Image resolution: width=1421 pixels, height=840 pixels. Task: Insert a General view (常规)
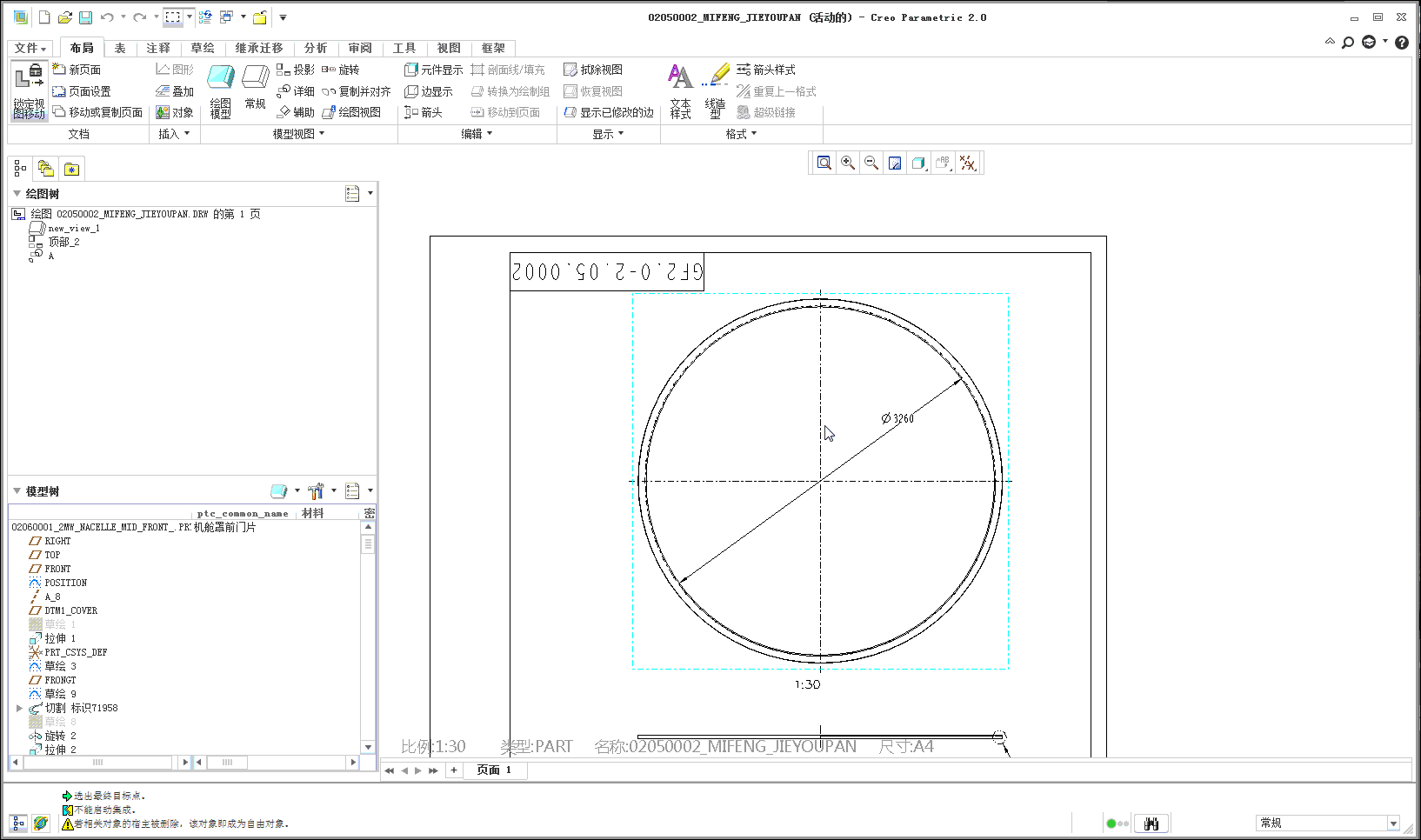255,87
